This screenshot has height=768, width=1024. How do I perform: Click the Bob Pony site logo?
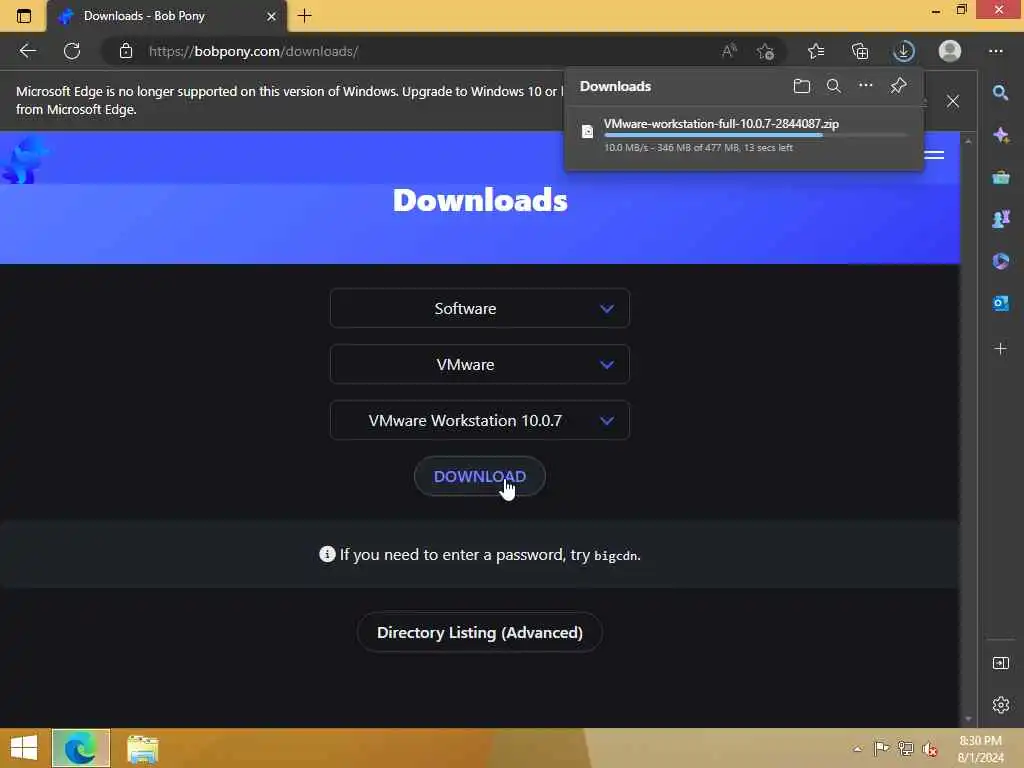tap(24, 161)
